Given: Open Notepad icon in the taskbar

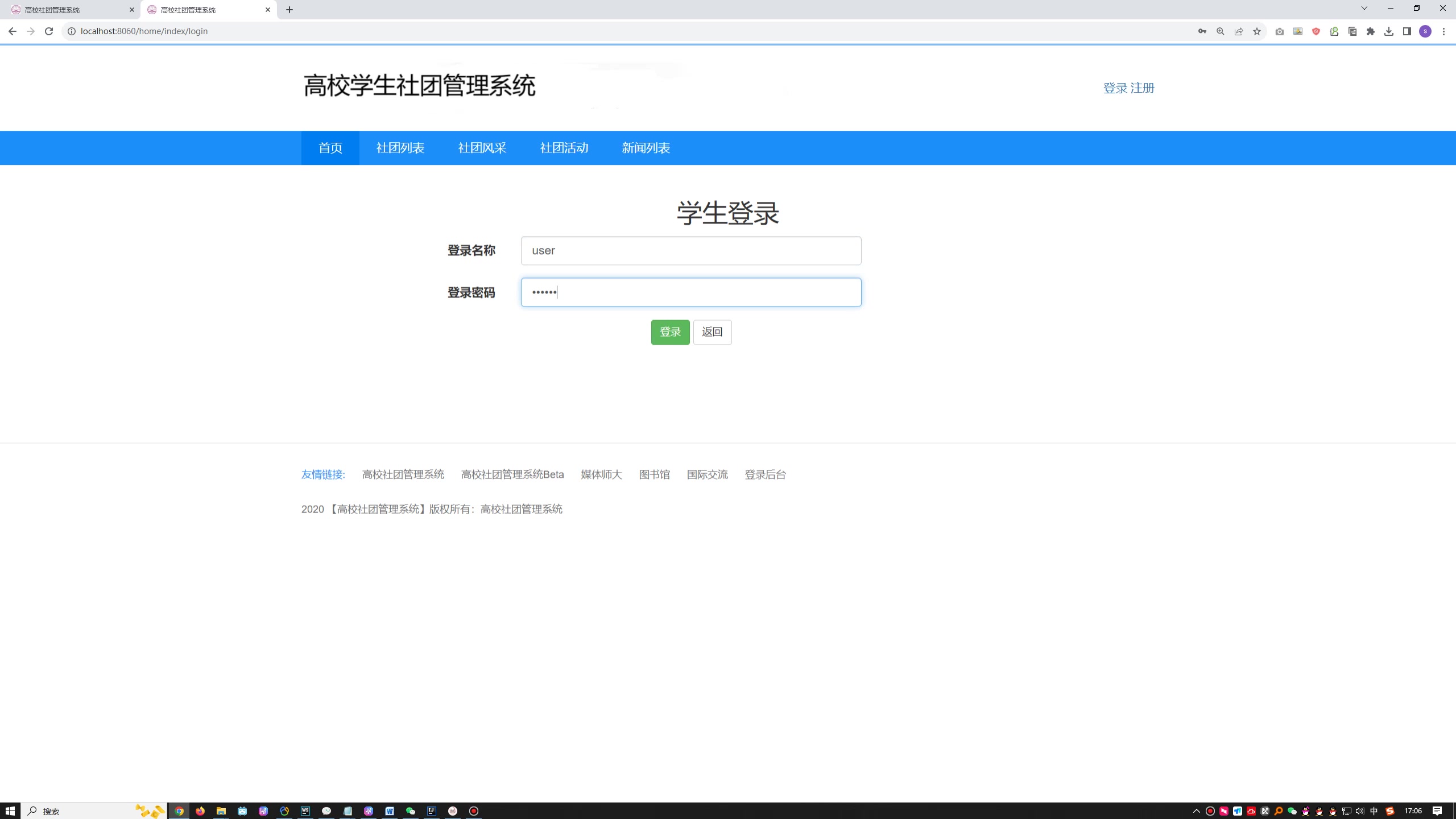Looking at the screenshot, I should click(348, 811).
